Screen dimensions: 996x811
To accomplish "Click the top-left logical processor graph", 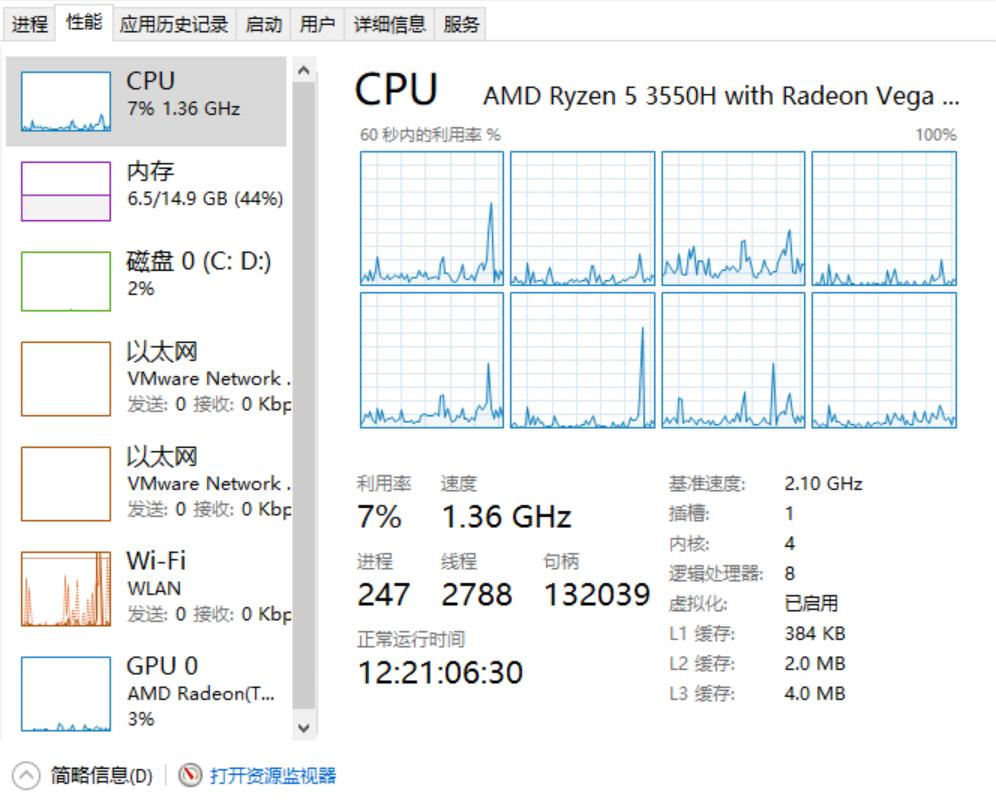I will click(432, 218).
